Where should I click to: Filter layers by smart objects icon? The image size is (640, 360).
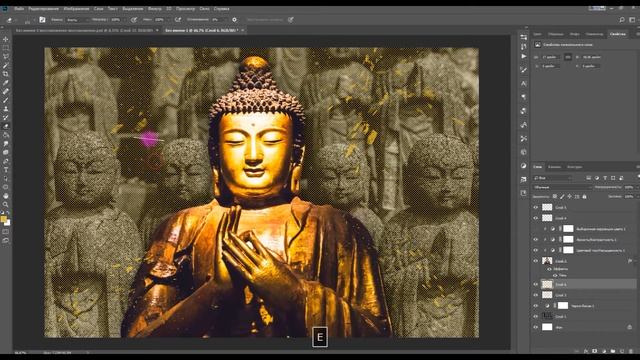621,178
